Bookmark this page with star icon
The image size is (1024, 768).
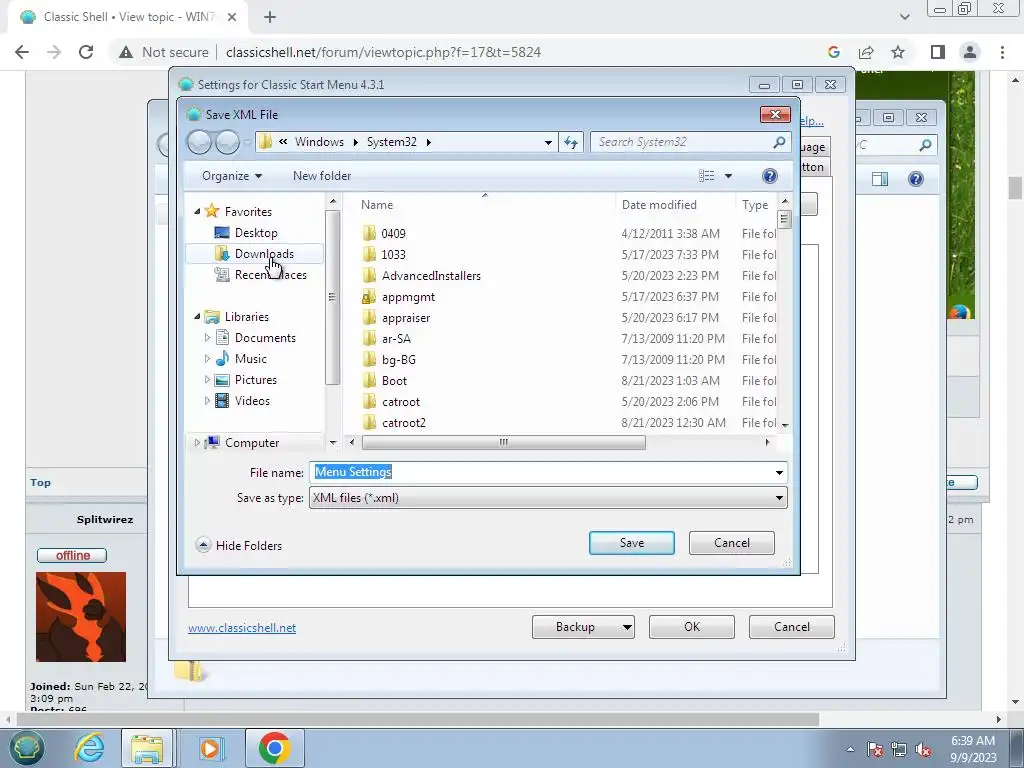point(898,52)
